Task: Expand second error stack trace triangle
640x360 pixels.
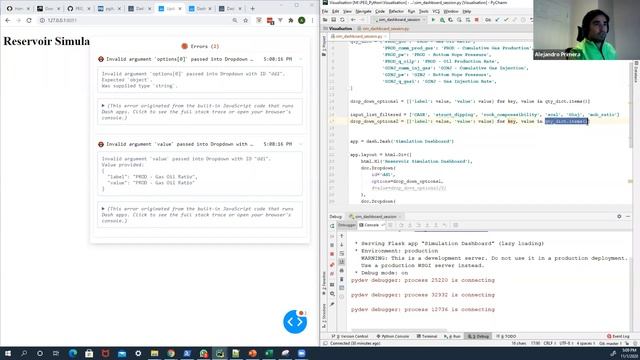Action: click(103, 209)
